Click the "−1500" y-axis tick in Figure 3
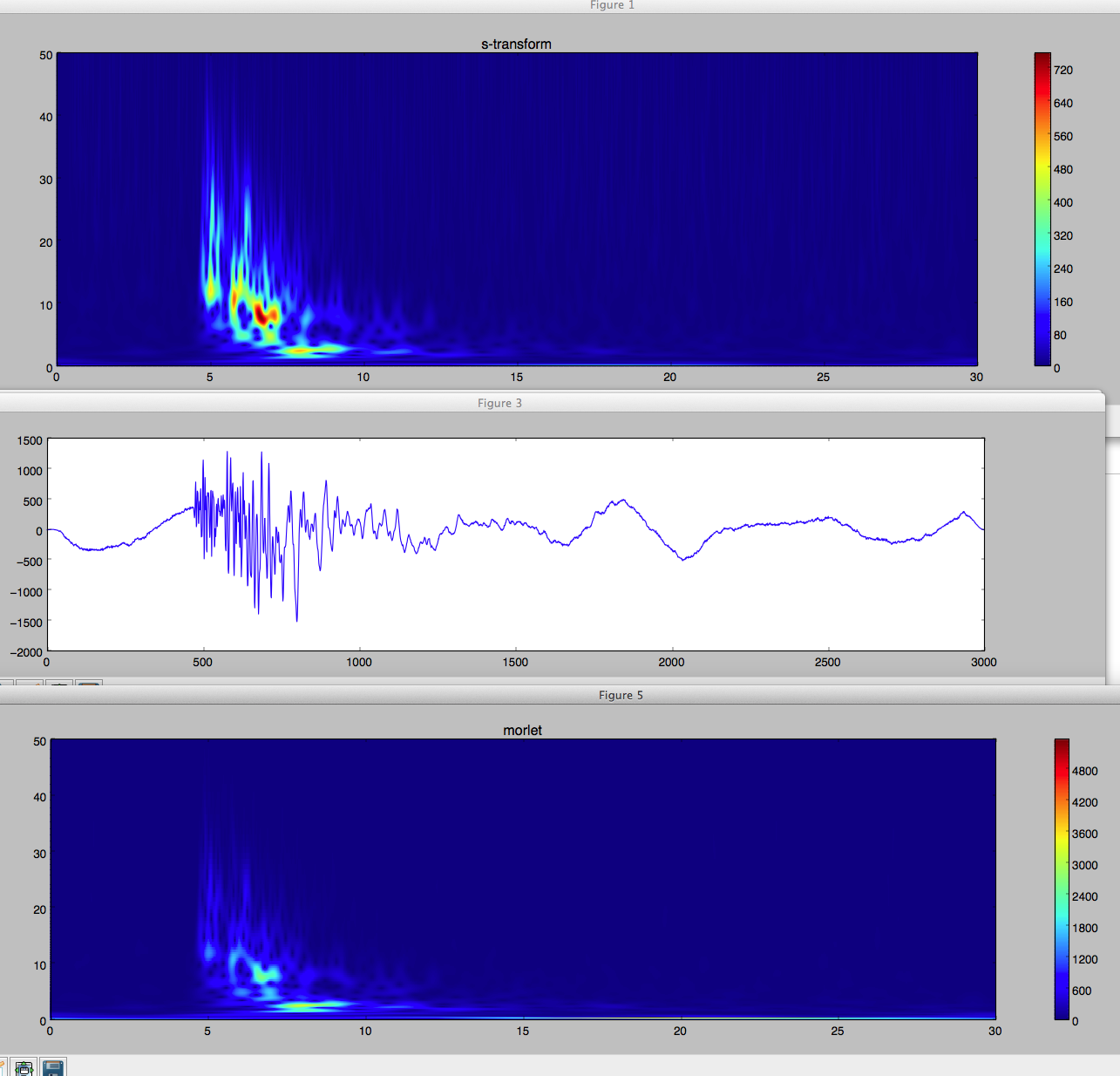1120x1076 pixels. pyautogui.click(x=26, y=622)
